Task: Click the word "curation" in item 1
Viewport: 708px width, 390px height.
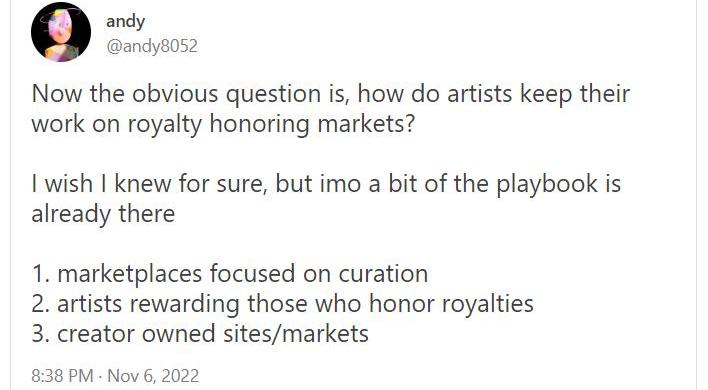Action: pyautogui.click(x=383, y=274)
